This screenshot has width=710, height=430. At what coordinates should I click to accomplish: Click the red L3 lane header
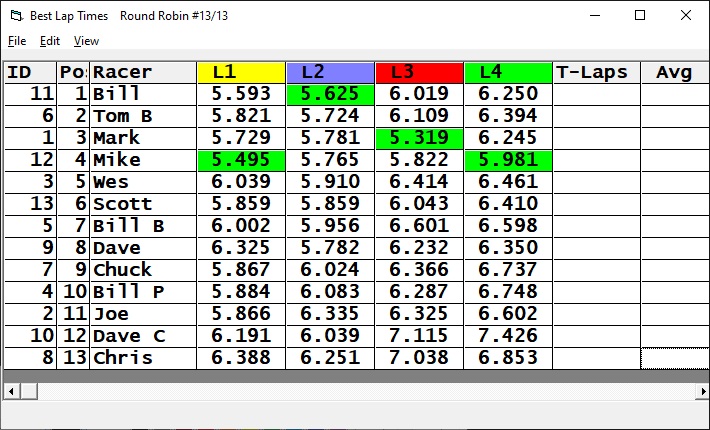(419, 72)
